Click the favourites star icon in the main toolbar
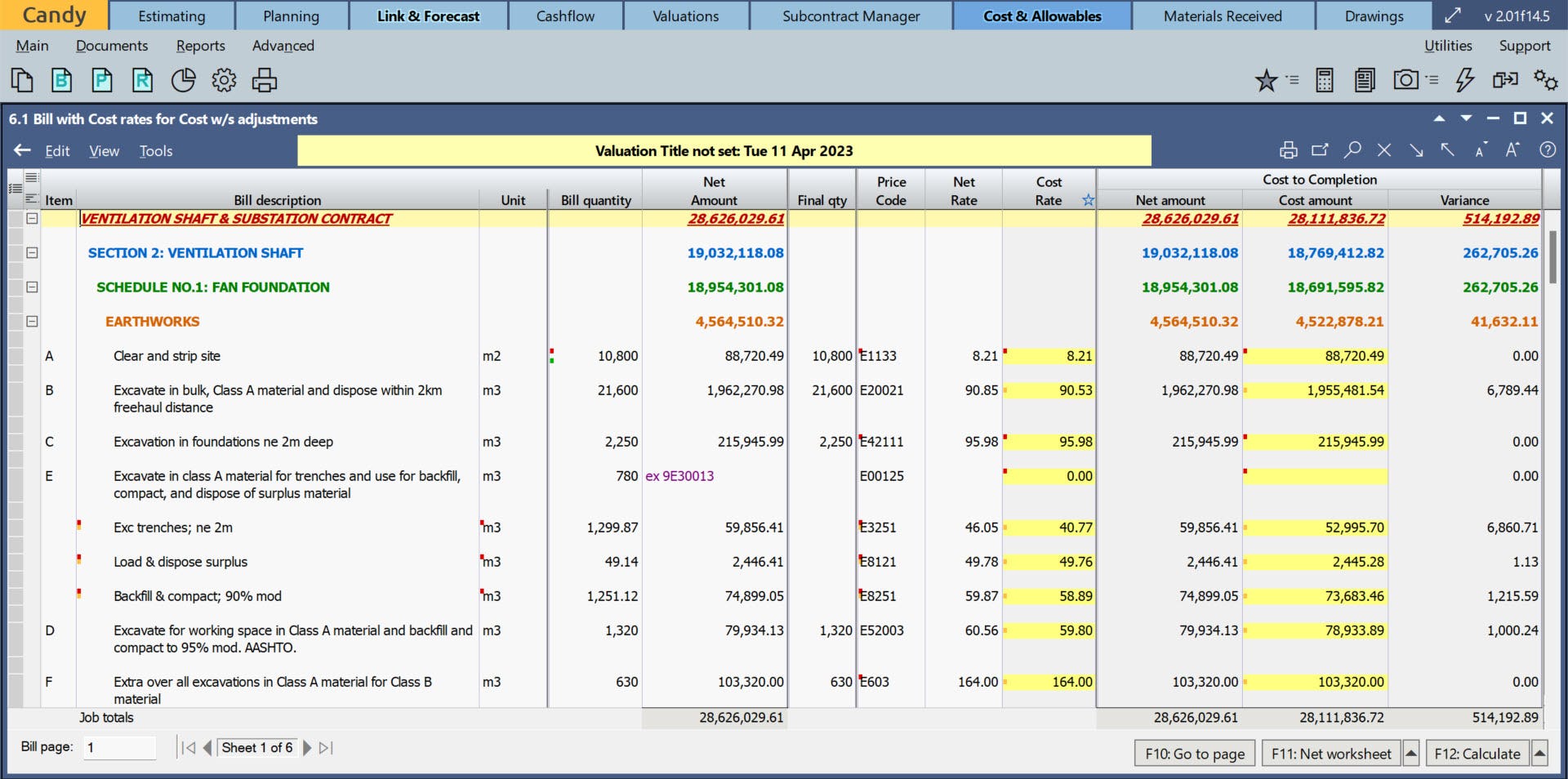 tap(1267, 80)
